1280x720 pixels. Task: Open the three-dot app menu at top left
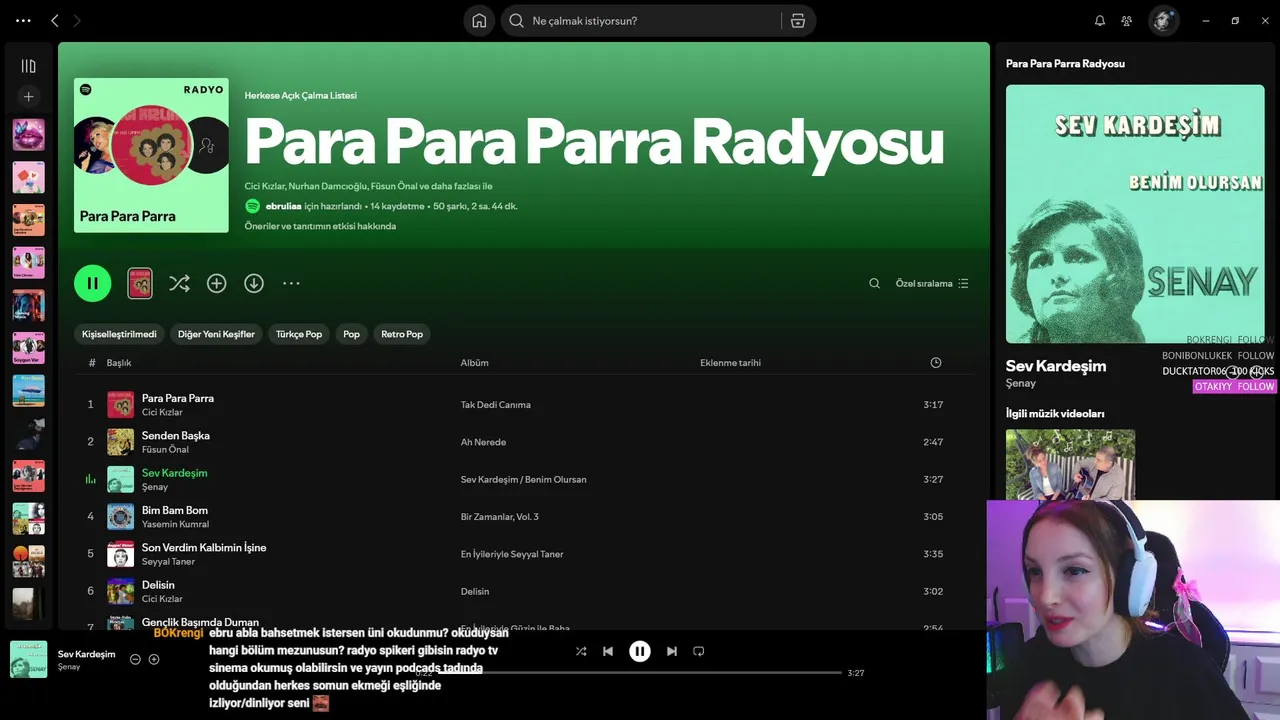click(24, 20)
